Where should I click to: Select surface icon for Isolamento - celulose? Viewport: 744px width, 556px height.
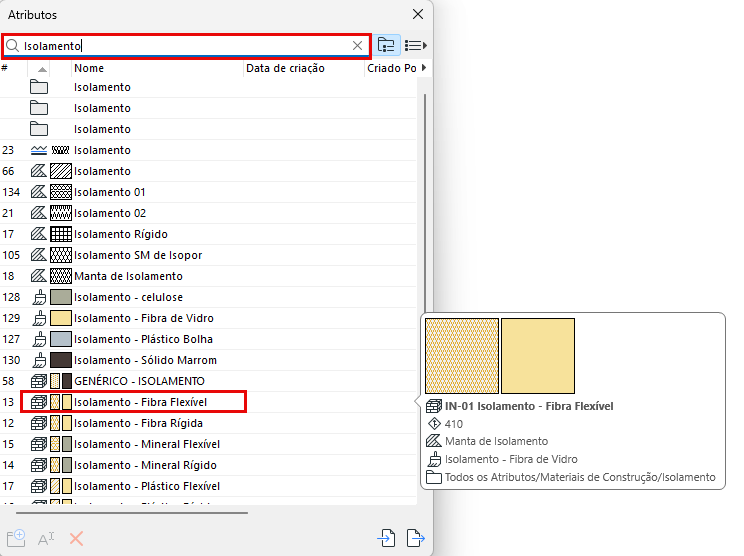tap(40, 297)
